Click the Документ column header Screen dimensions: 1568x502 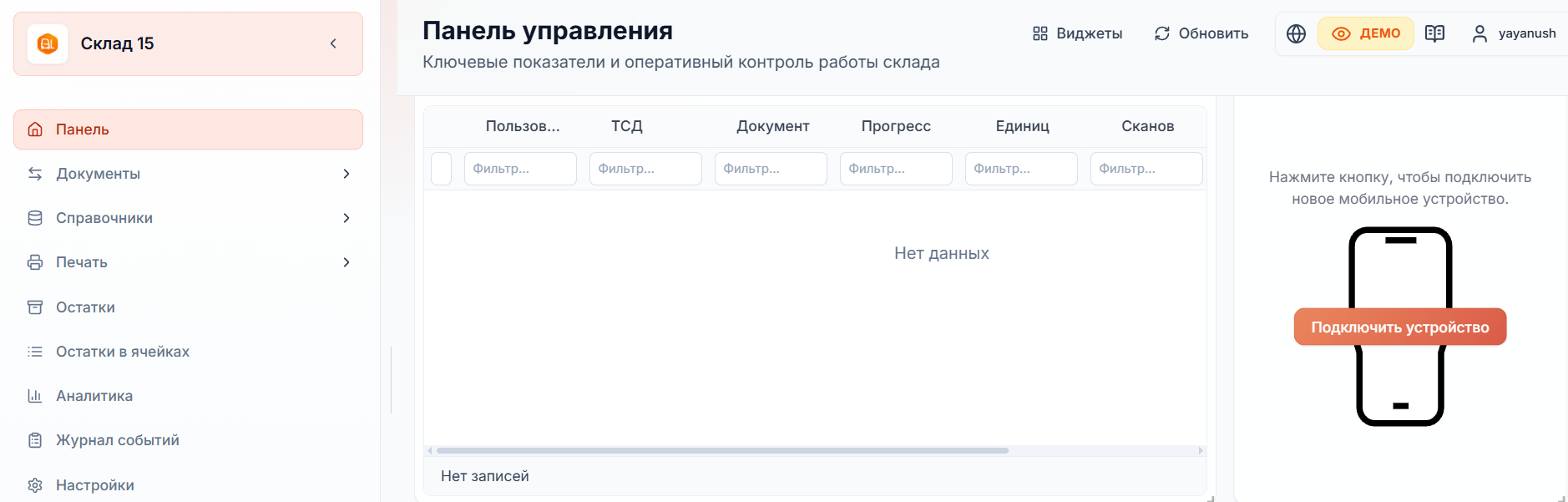click(x=772, y=126)
